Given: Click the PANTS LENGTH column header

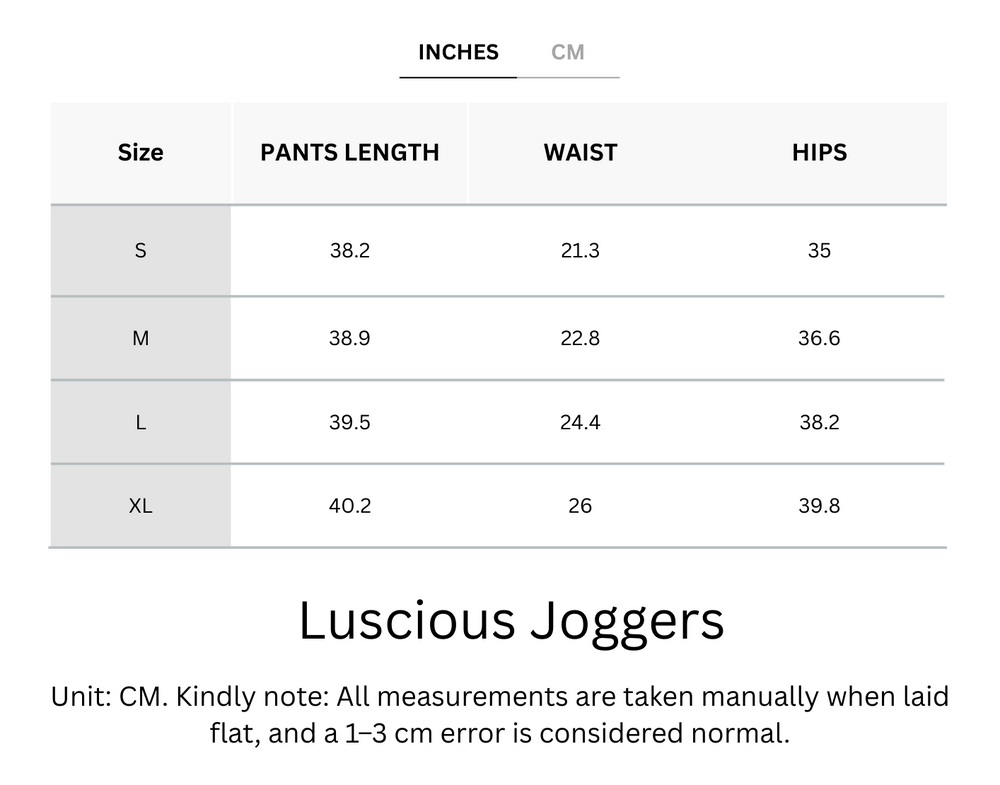Looking at the screenshot, I should tap(349, 152).
